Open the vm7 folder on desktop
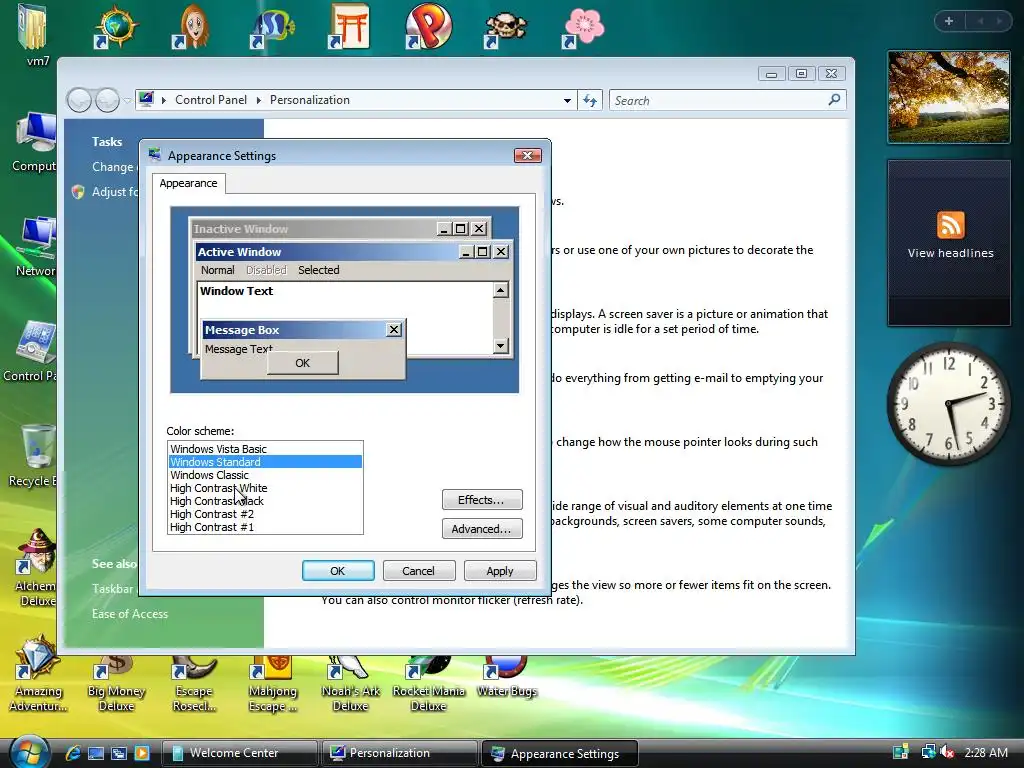 [33, 34]
